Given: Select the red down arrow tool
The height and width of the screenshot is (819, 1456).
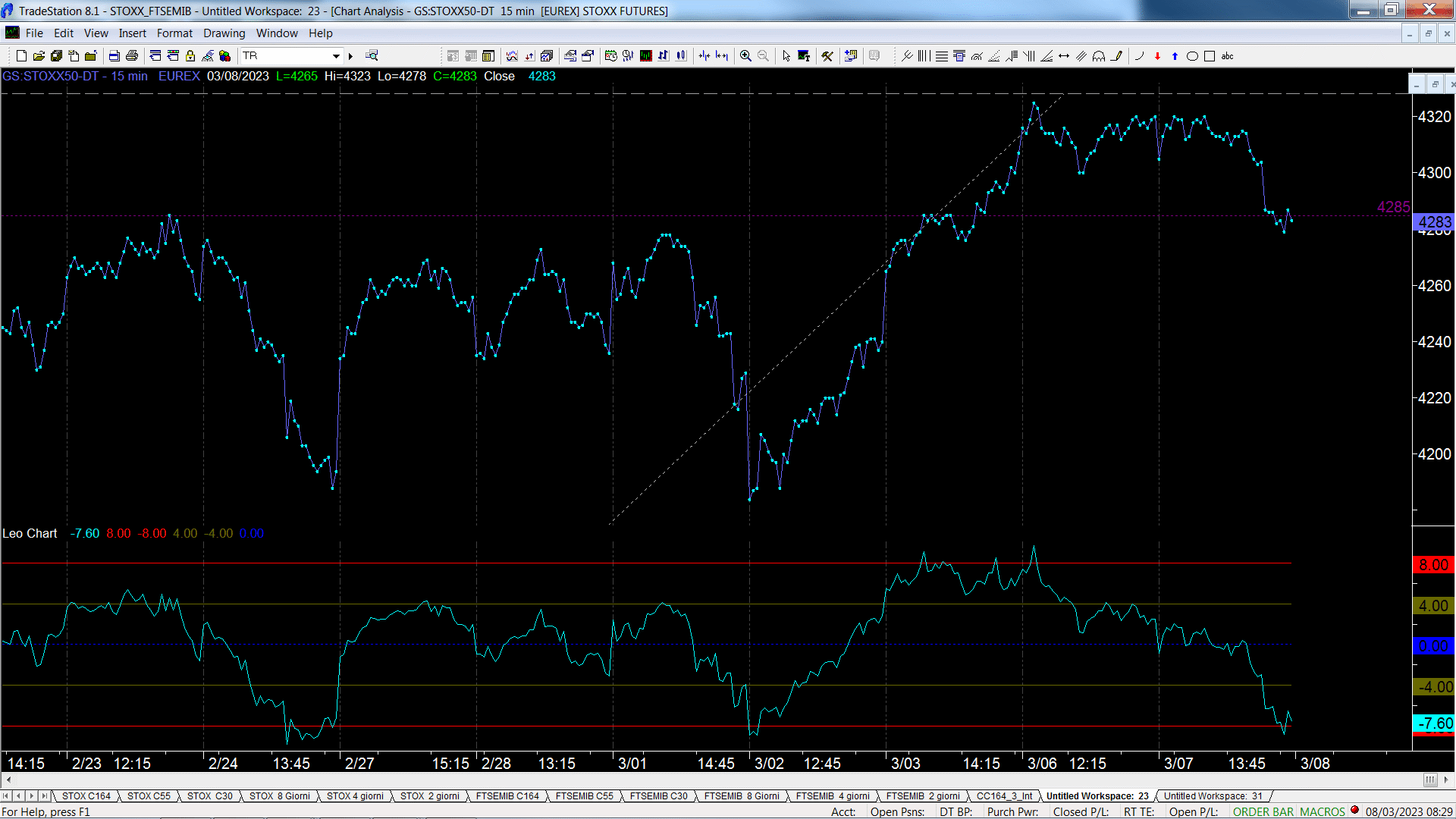Looking at the screenshot, I should 1157,56.
